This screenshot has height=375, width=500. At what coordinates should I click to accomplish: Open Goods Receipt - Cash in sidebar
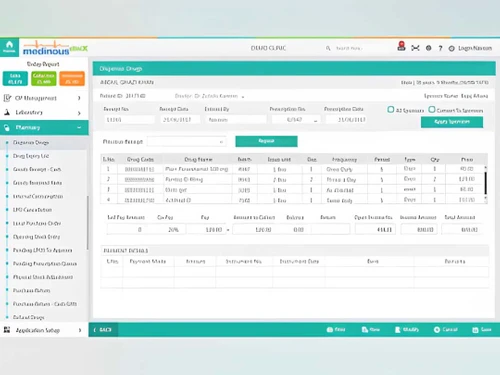tap(37, 169)
